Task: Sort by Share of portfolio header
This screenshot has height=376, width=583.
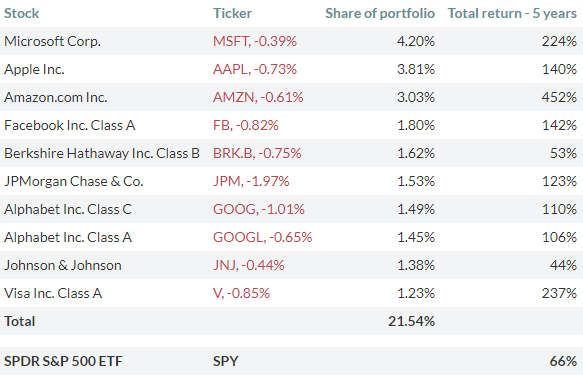Action: tap(380, 13)
